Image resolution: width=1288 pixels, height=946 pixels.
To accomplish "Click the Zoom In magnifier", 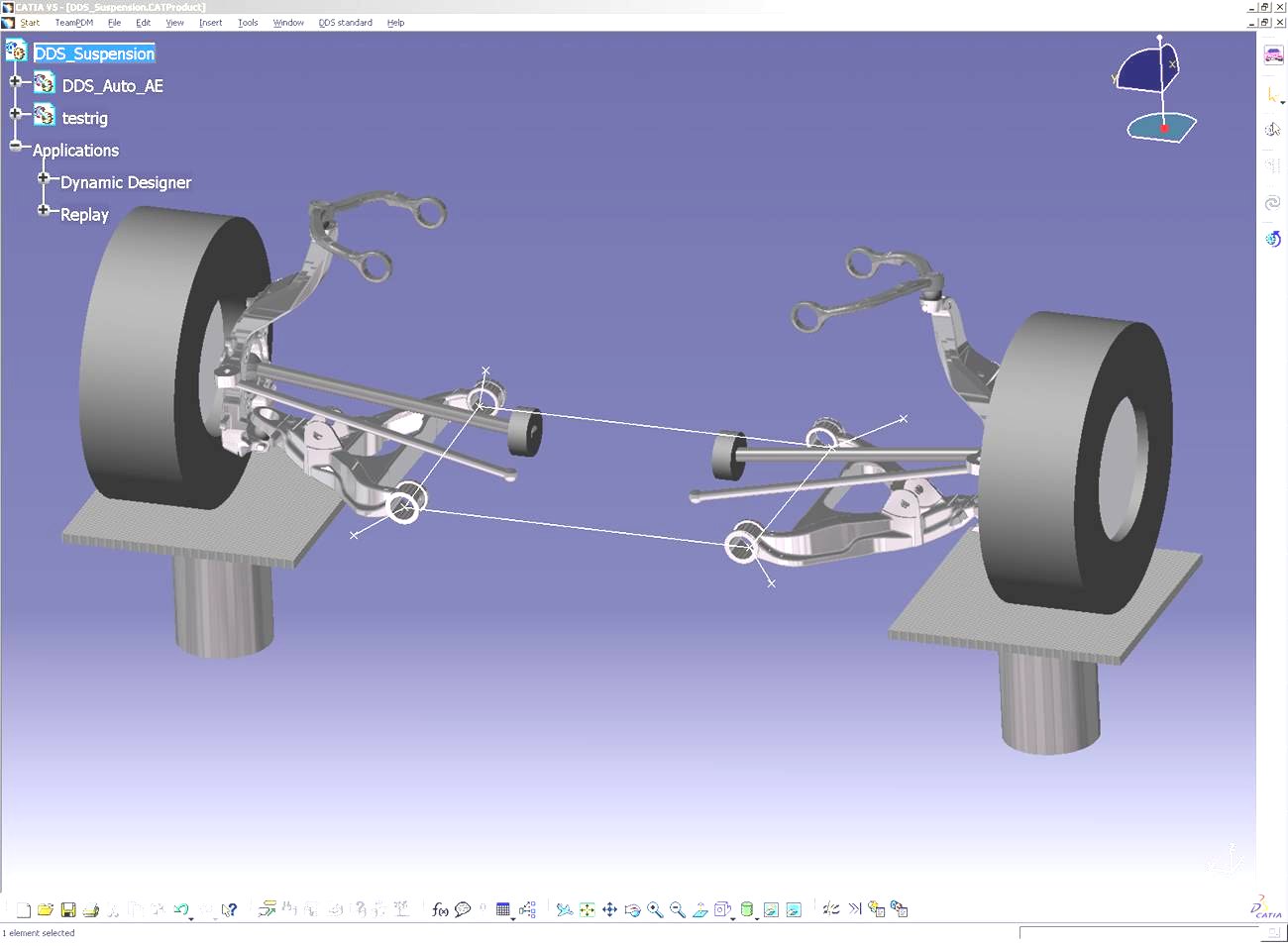I will 655,909.
